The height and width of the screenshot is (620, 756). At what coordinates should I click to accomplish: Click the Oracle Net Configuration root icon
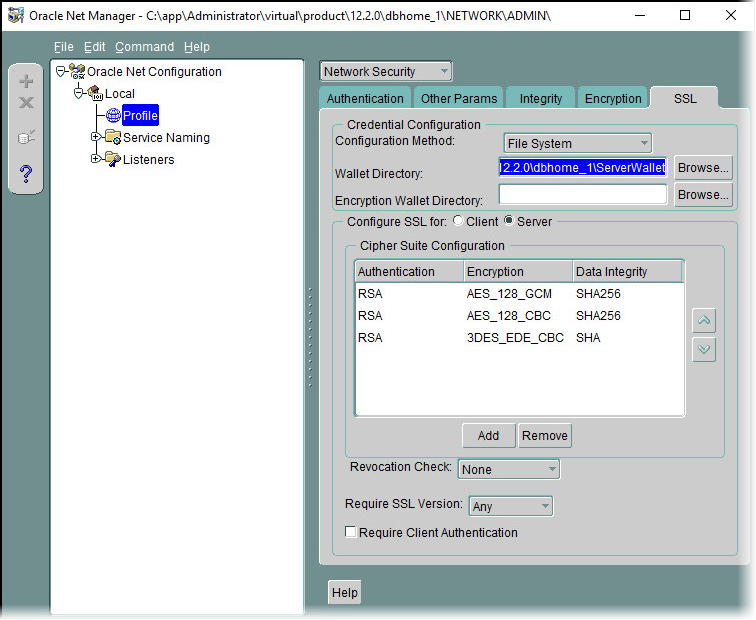[77, 71]
